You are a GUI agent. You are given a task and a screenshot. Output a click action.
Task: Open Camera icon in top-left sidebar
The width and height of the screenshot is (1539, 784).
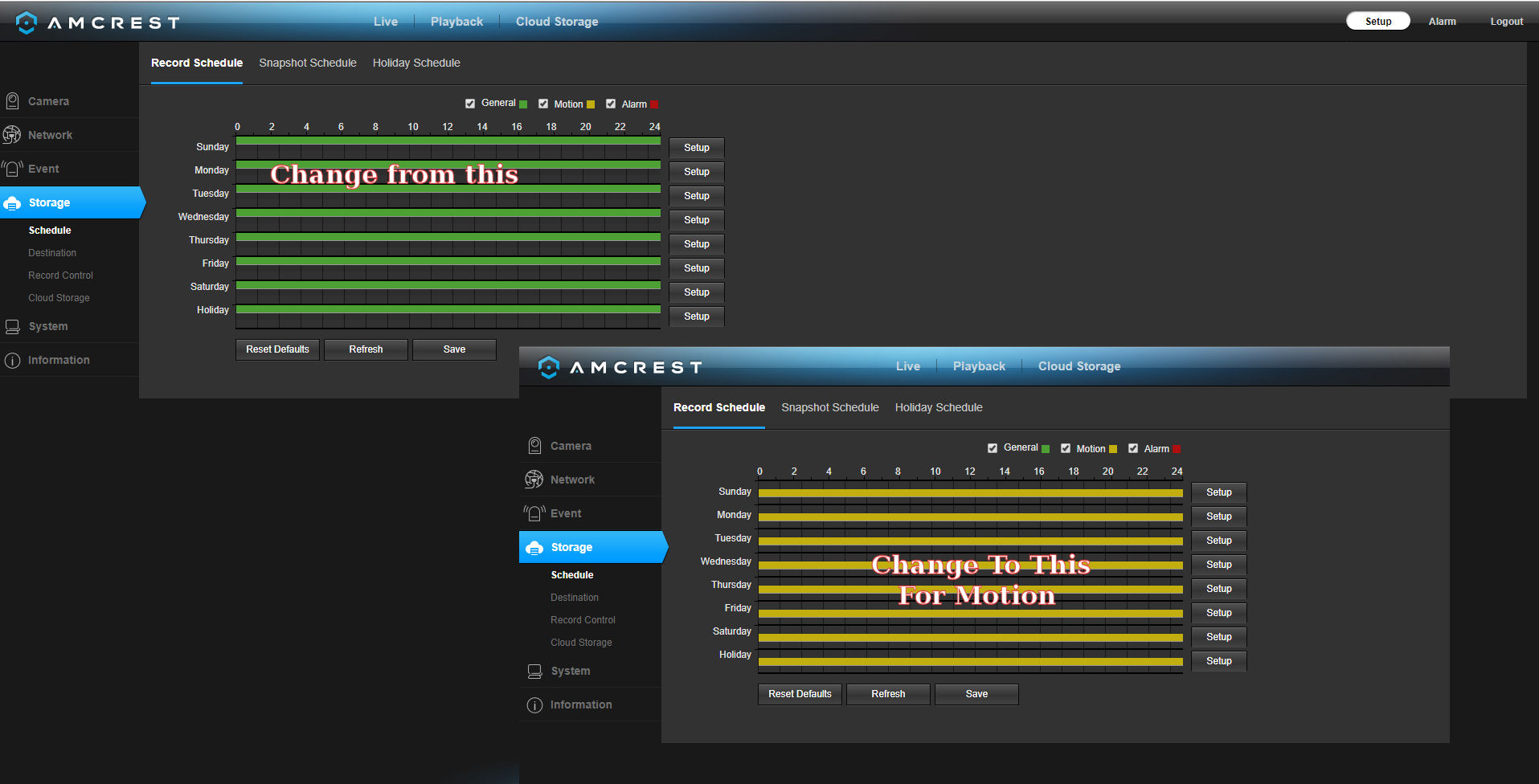(x=13, y=101)
